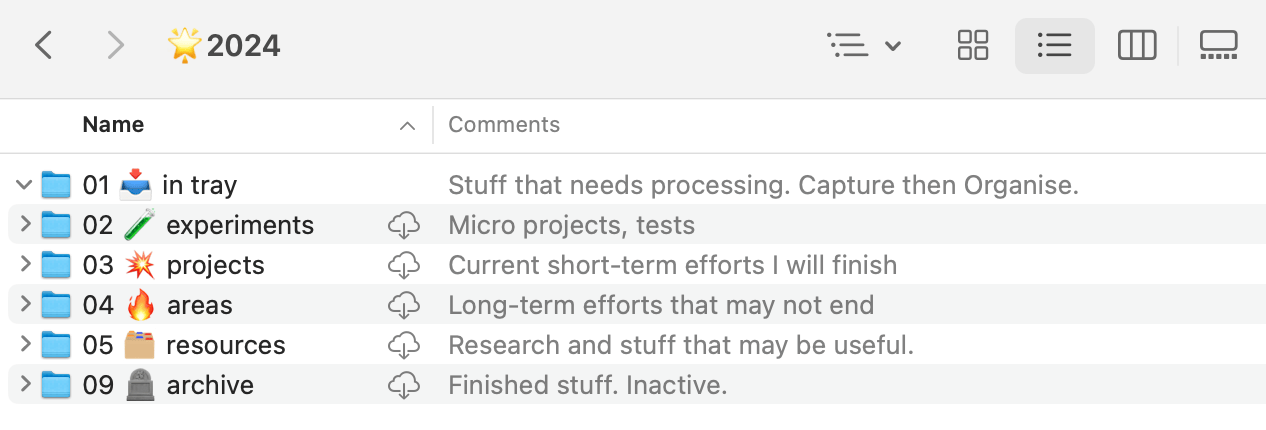The width and height of the screenshot is (1266, 430).
Task: Switch to list view
Action: [1054, 45]
